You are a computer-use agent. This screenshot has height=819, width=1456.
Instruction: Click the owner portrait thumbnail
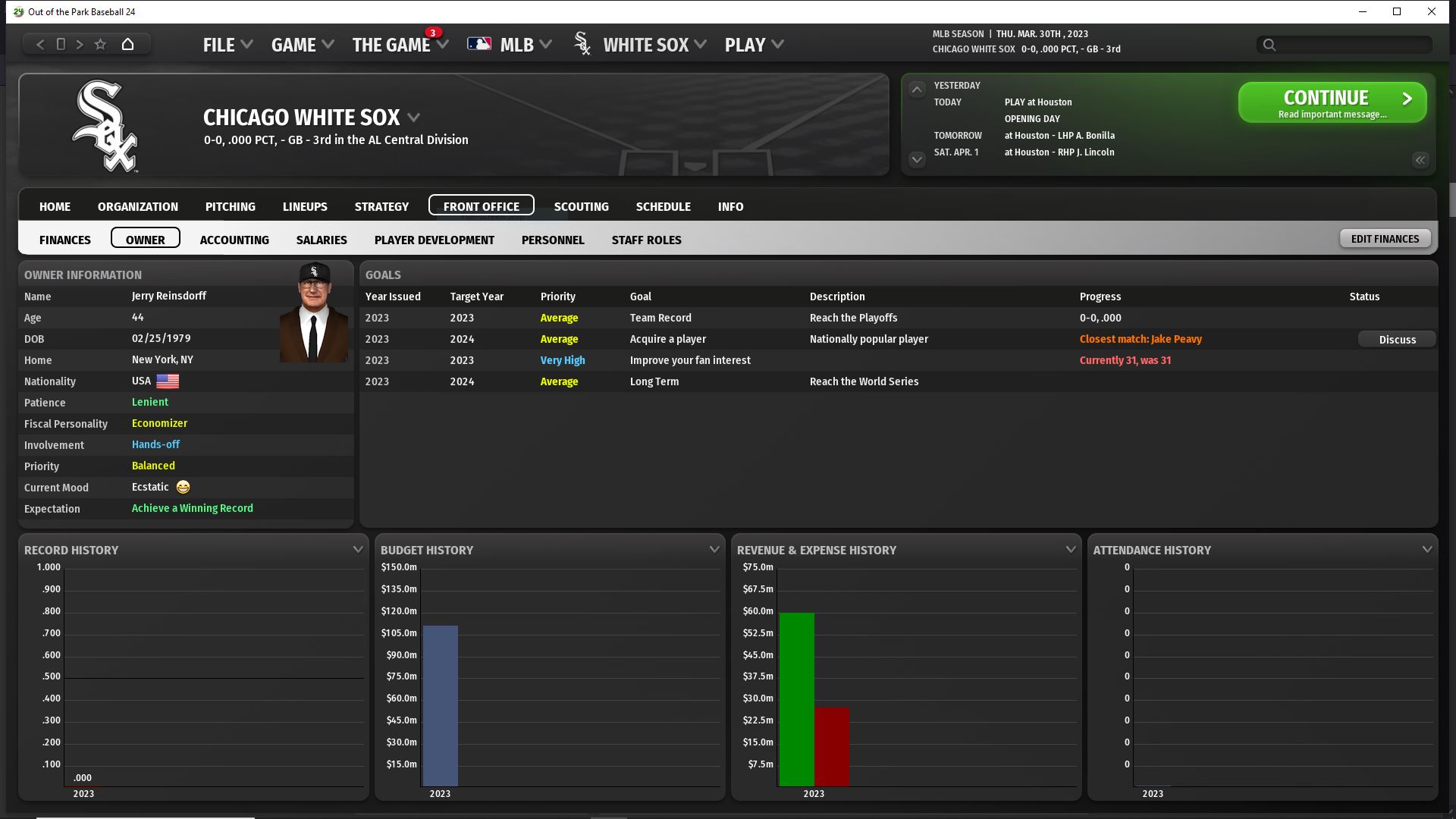(314, 312)
